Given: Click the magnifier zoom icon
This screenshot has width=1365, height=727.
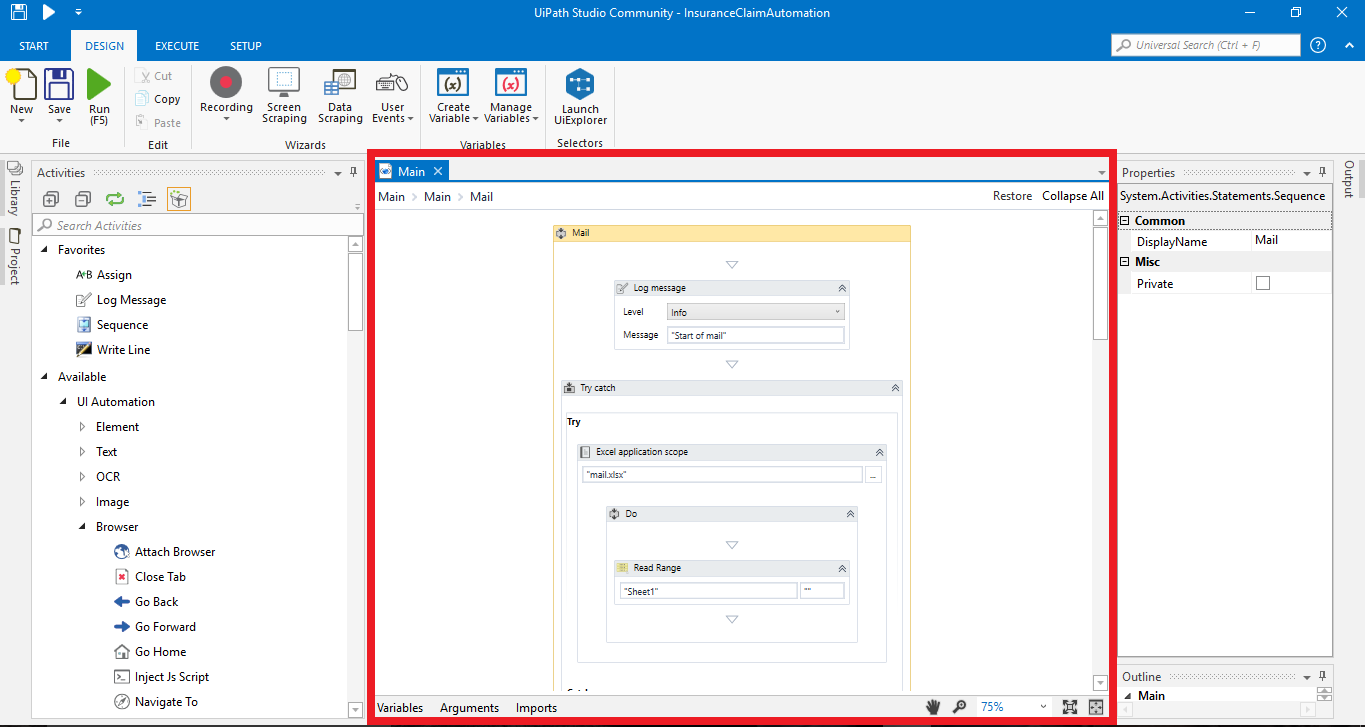Looking at the screenshot, I should [x=960, y=707].
